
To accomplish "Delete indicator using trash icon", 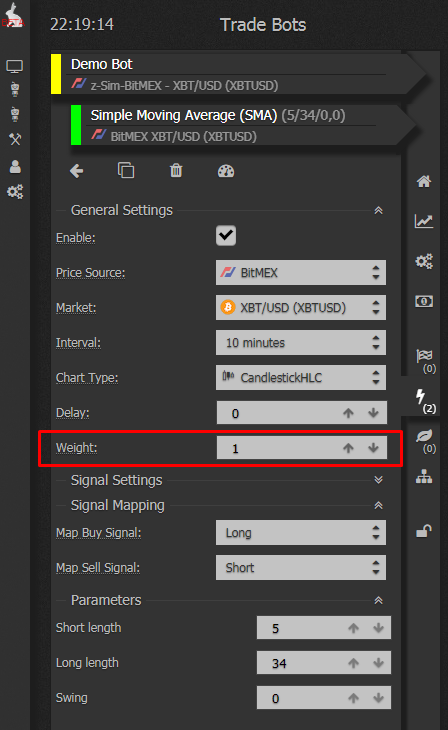I will (176, 170).
